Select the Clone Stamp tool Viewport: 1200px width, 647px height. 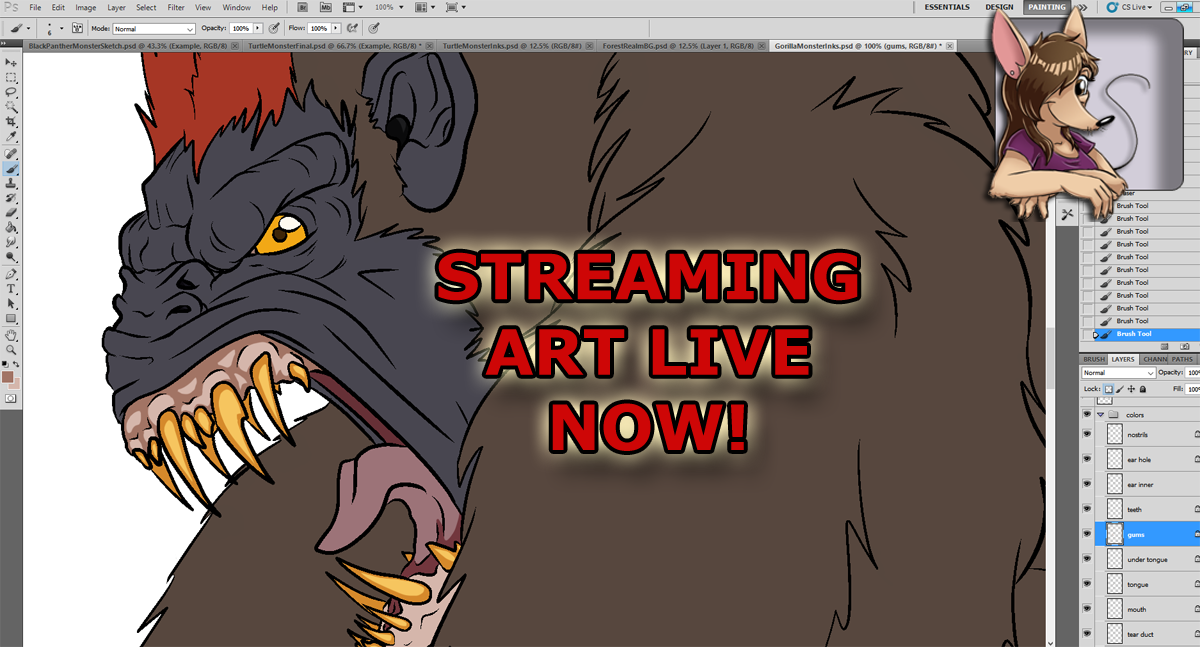click(11, 184)
